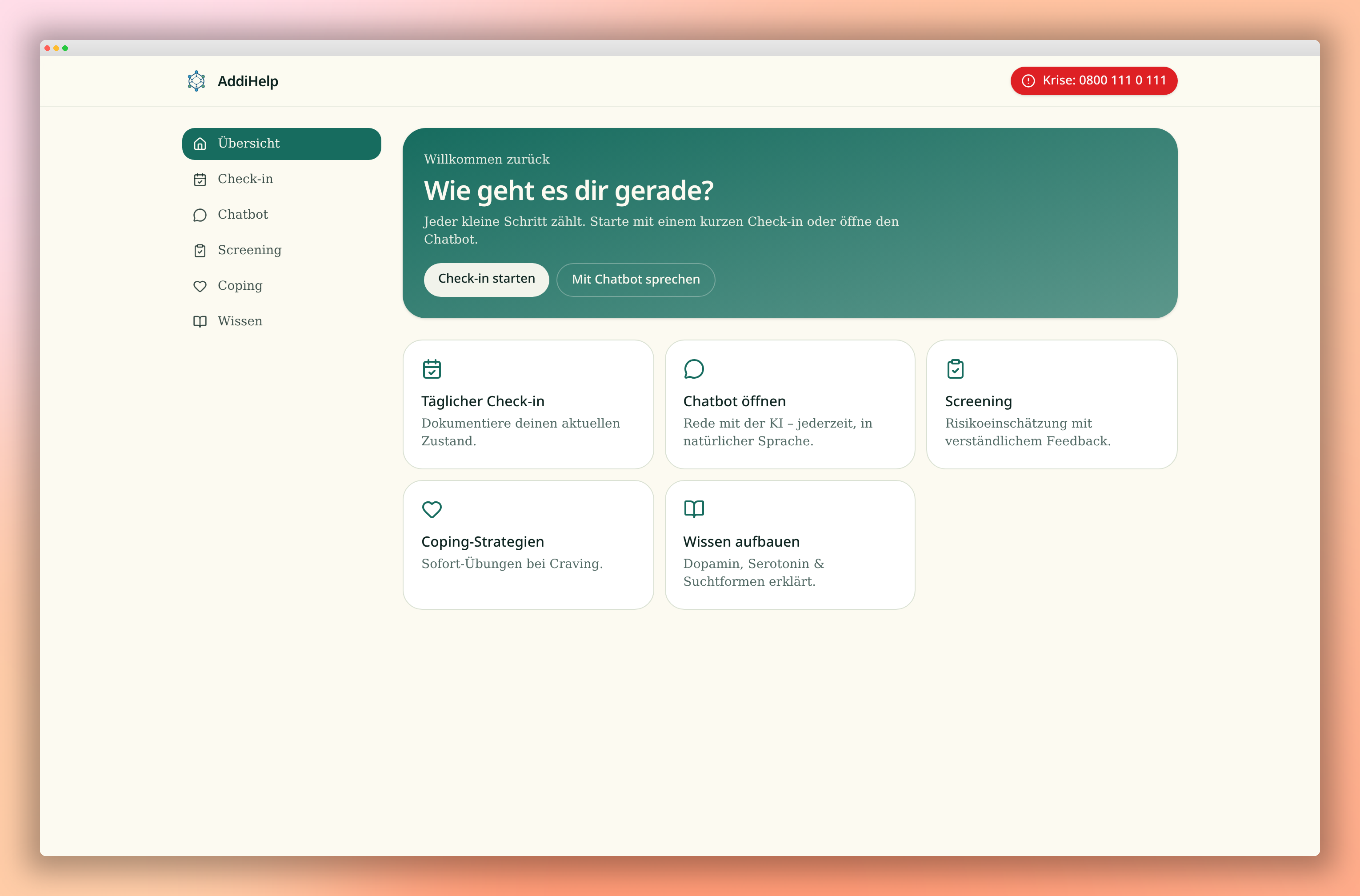Click the yellow minimize window button

coord(56,48)
